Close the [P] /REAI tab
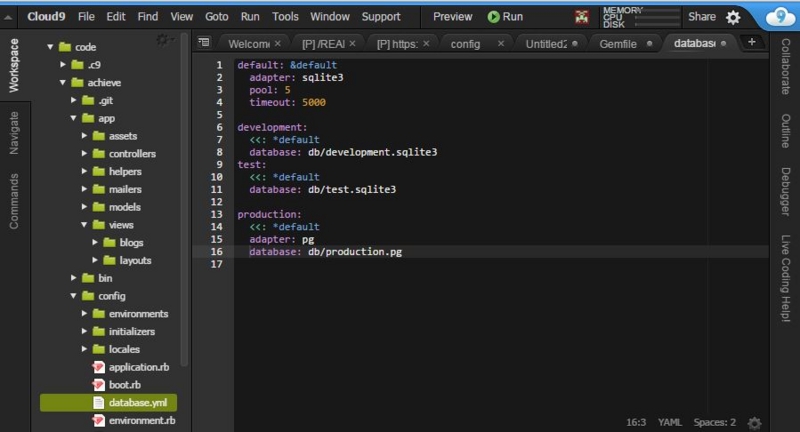Image resolution: width=800 pixels, height=432 pixels. (x=353, y=43)
